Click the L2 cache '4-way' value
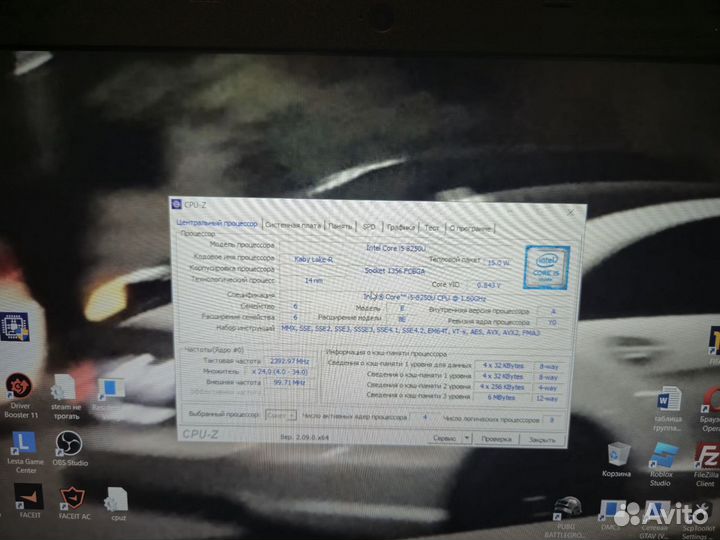Image resolution: width=720 pixels, height=540 pixels. pyautogui.click(x=548, y=388)
